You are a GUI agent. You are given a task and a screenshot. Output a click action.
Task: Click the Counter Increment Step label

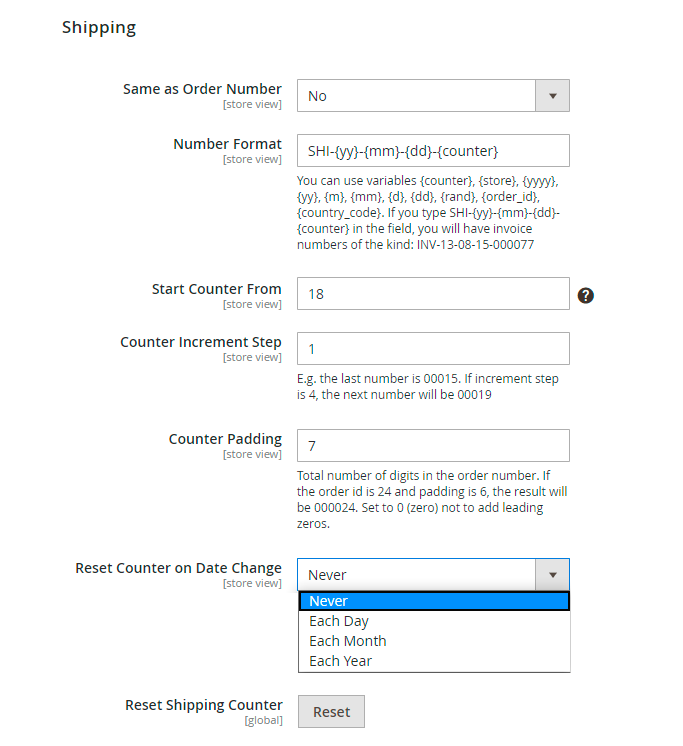(x=201, y=342)
